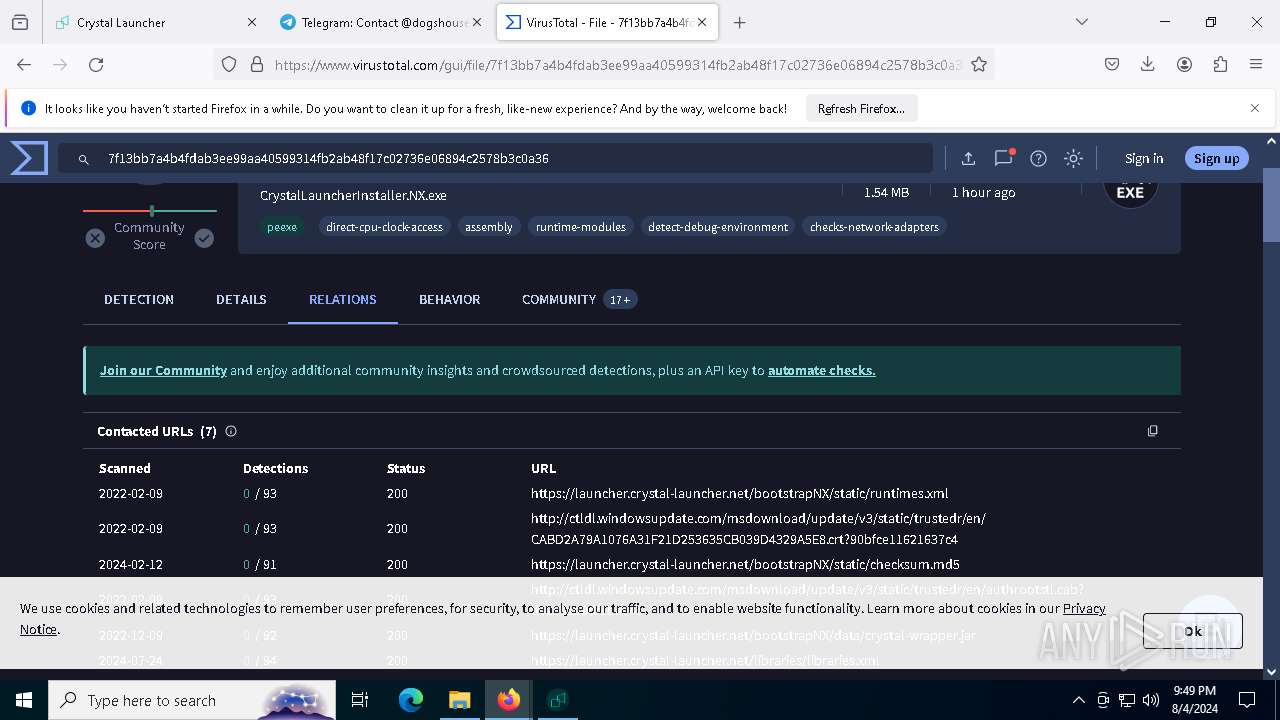The height and width of the screenshot is (720, 1280).
Task: Open extensions puzzle icon
Action: (x=1220, y=64)
